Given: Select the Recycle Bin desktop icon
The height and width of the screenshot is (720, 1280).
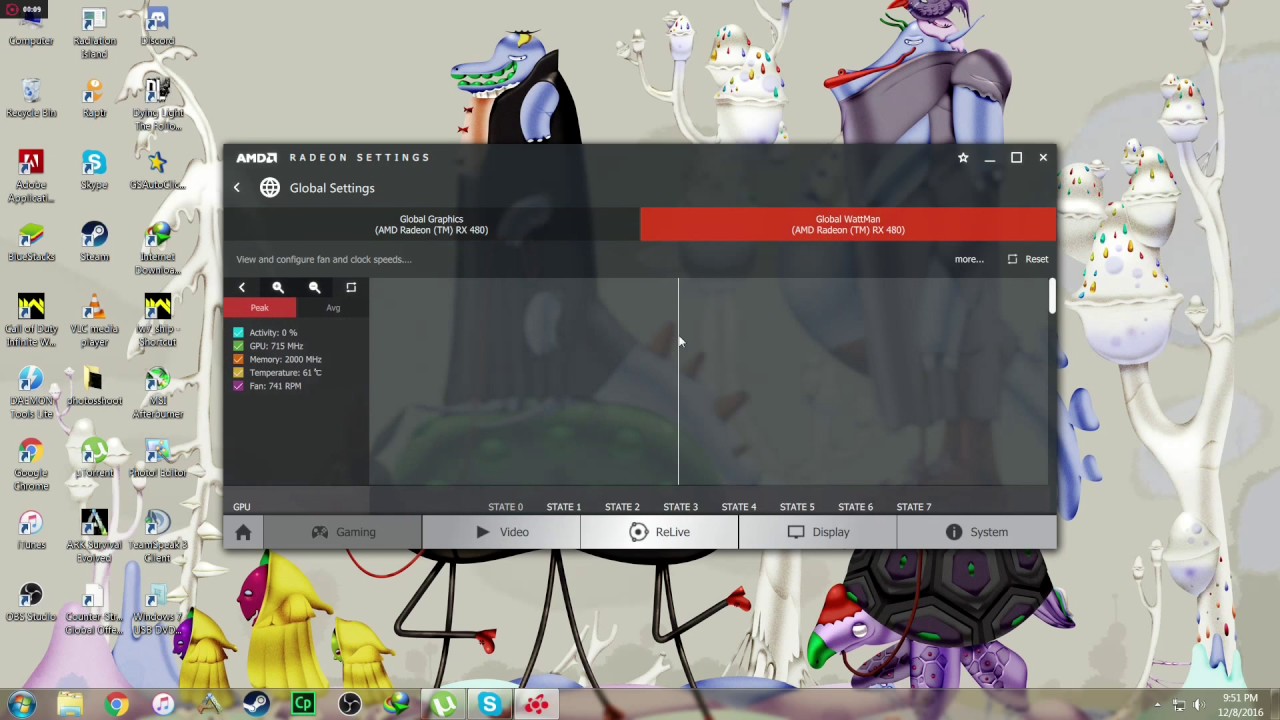Looking at the screenshot, I should 31,99.
